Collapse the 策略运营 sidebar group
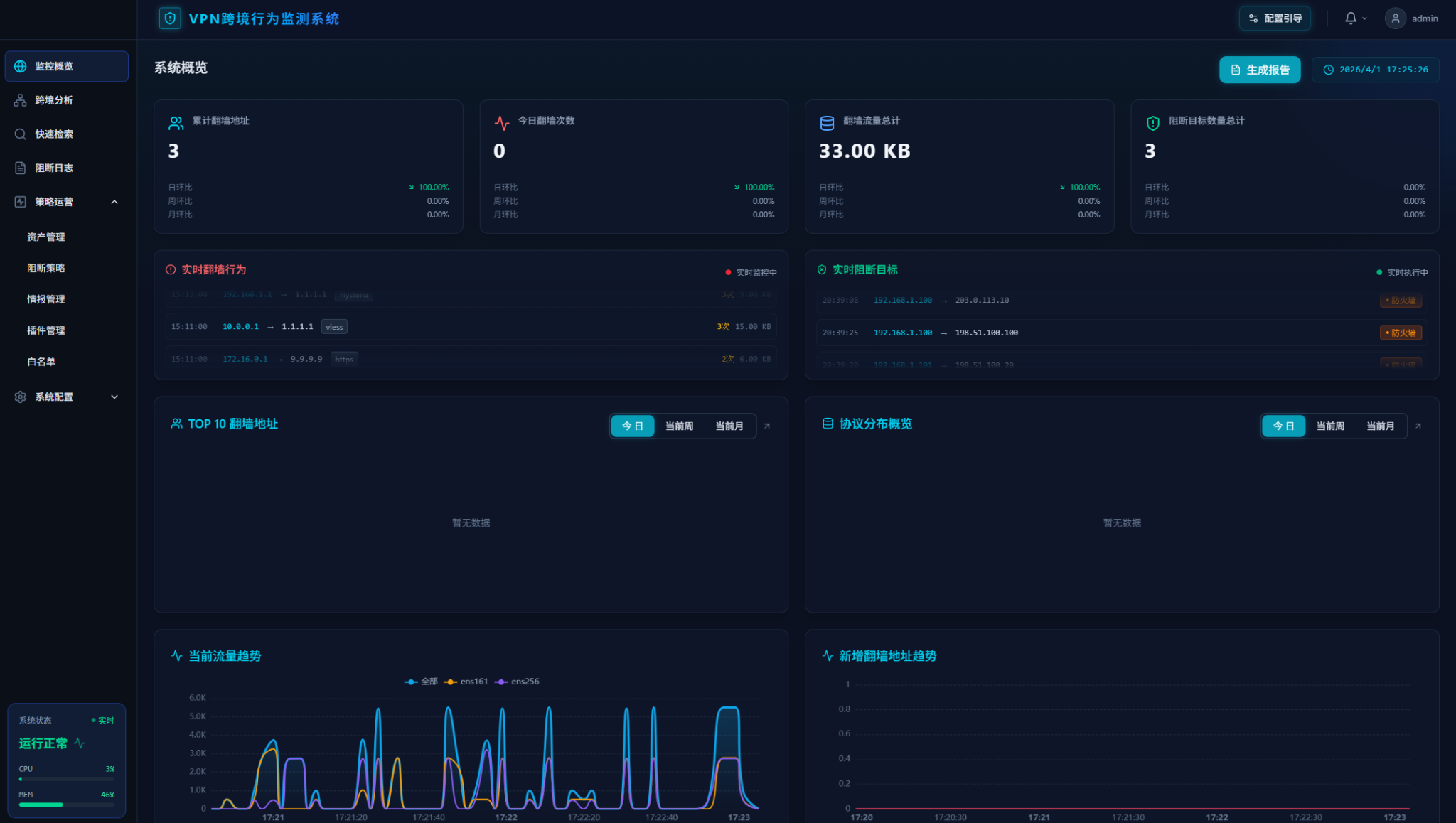 pos(114,202)
